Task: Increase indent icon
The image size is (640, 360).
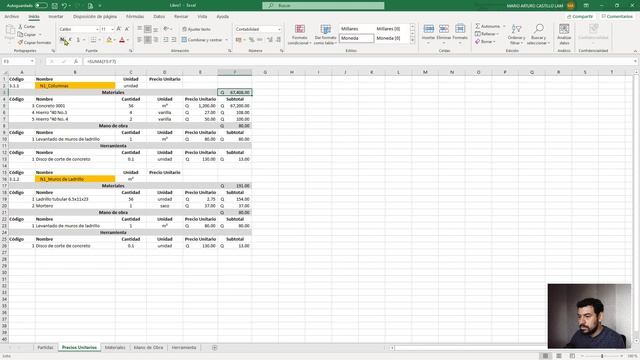Action: (174, 40)
